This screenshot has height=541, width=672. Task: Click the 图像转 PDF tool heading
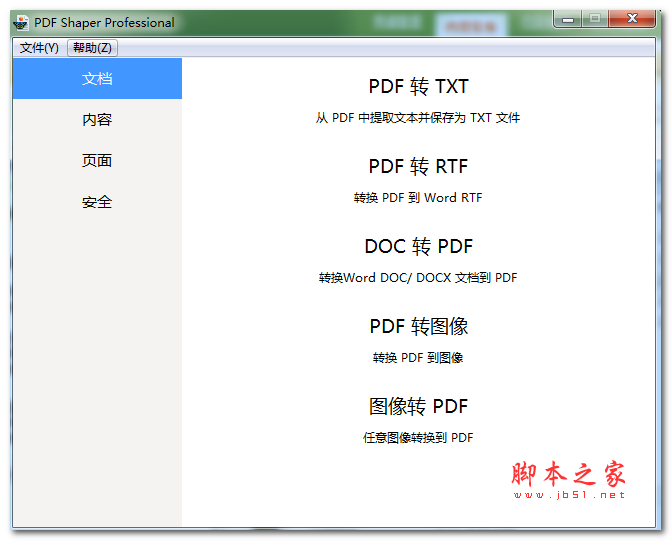coord(418,406)
